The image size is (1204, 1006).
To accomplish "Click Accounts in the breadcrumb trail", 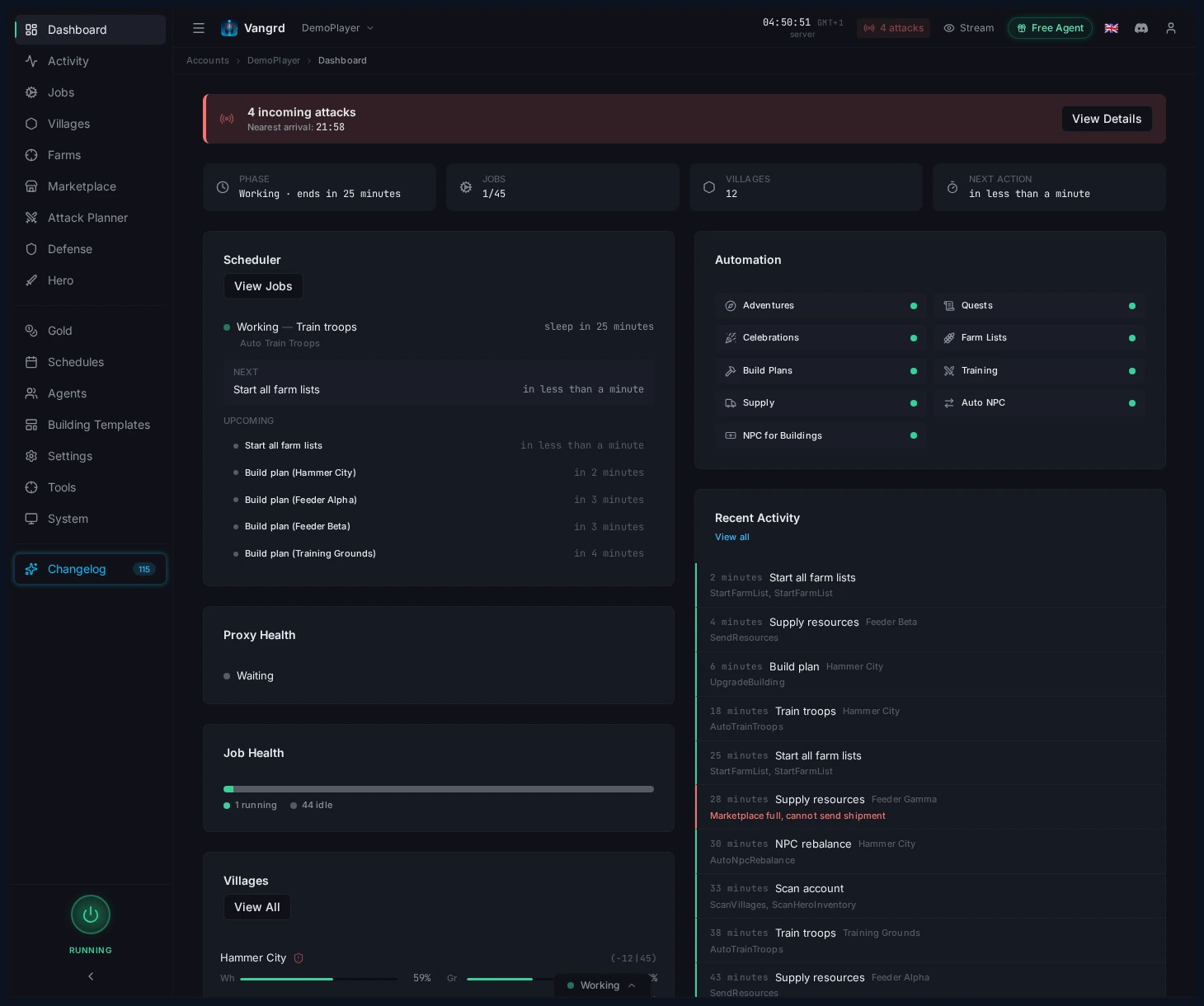I will click(207, 60).
